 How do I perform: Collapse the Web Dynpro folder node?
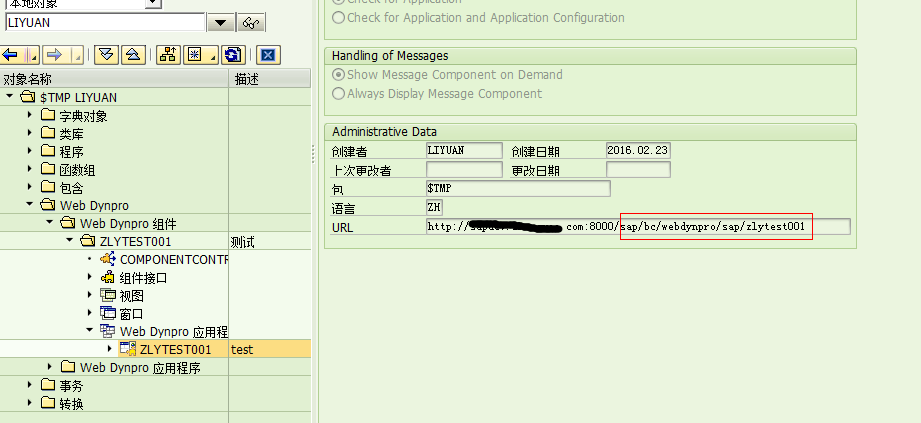coord(29,204)
